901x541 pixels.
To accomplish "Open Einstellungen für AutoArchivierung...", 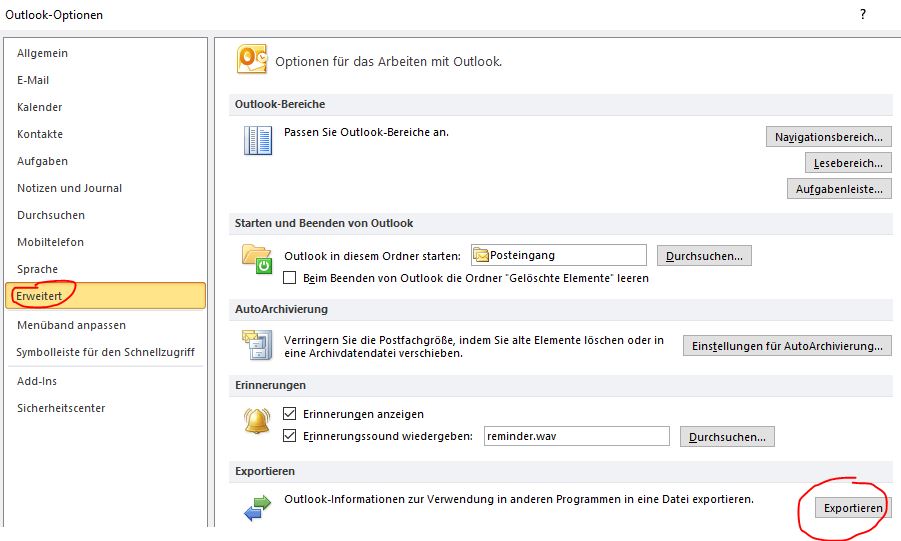I will click(787, 346).
